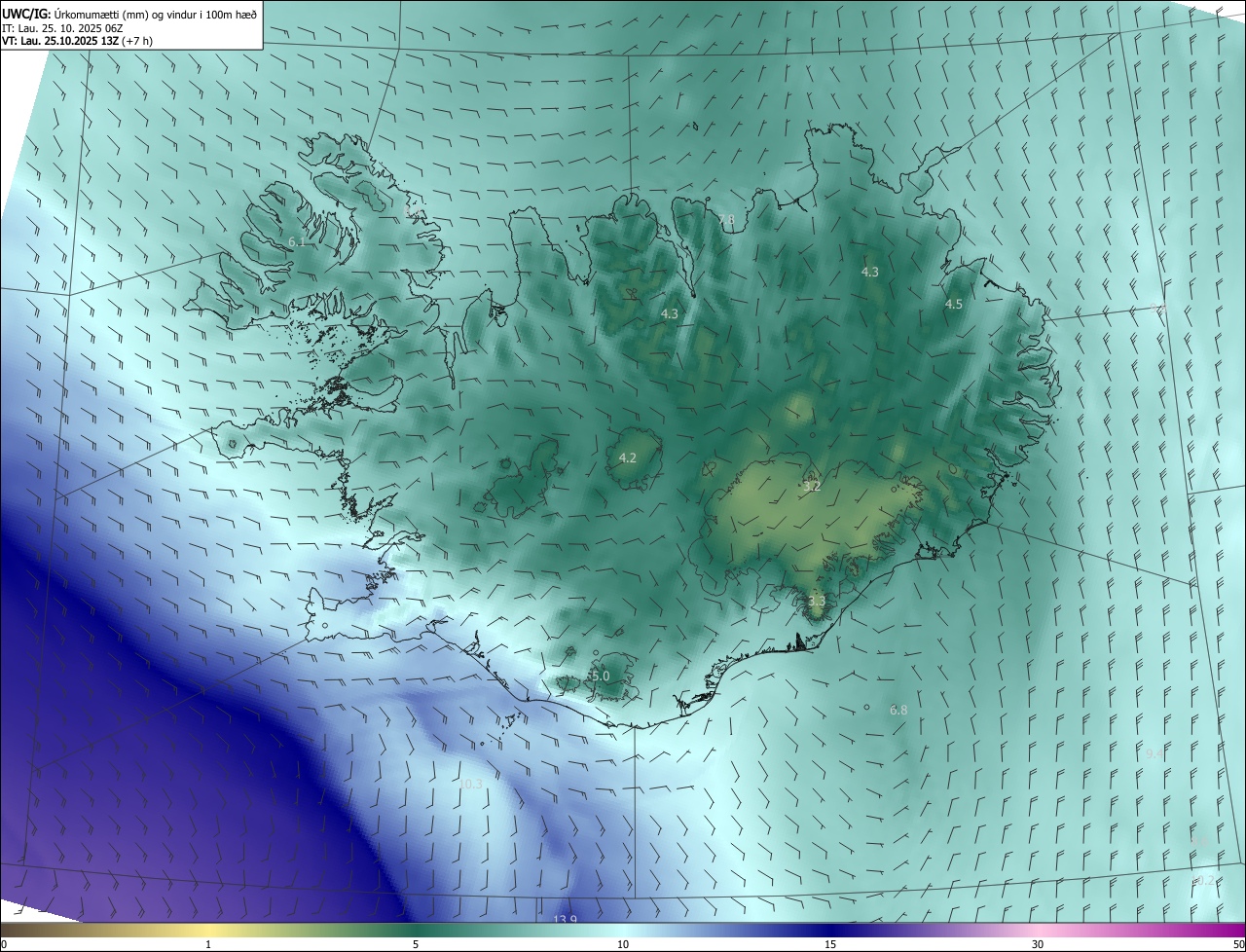1246x952 pixels.
Task: Click the 4.5 value label
Action: [954, 305]
